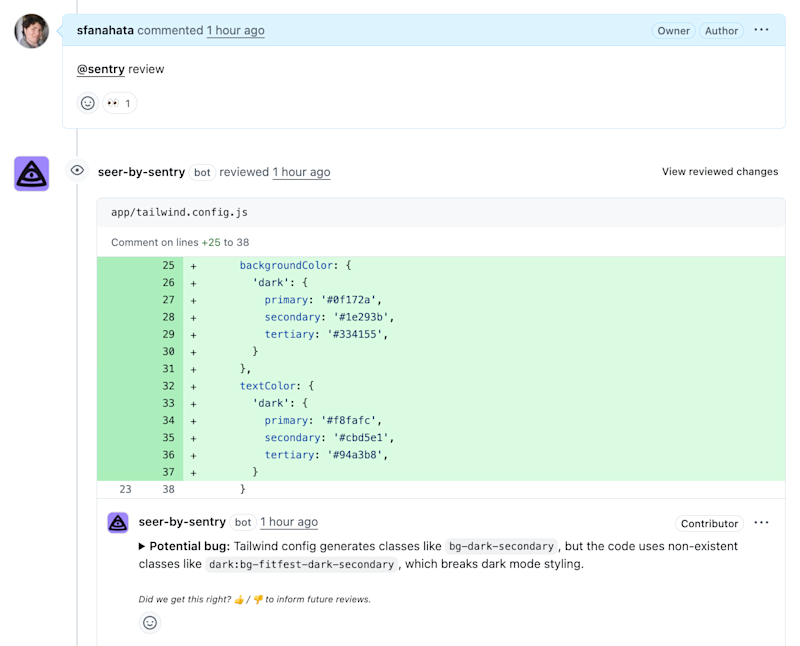Select diff line number 25
Screen dimensions: 800x646
click(168, 265)
